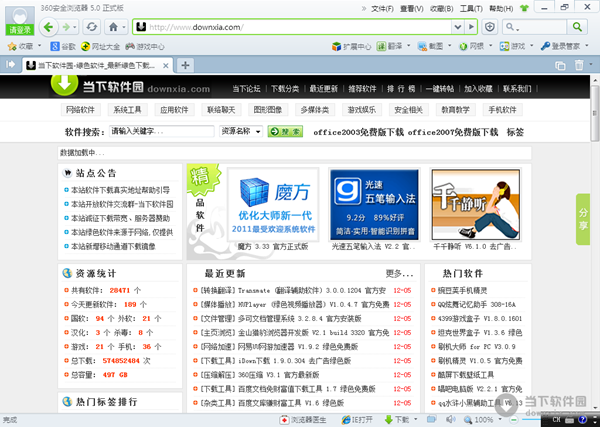600x427 pixels.
Task: Open the user login avatar
Action: pos(20,20)
